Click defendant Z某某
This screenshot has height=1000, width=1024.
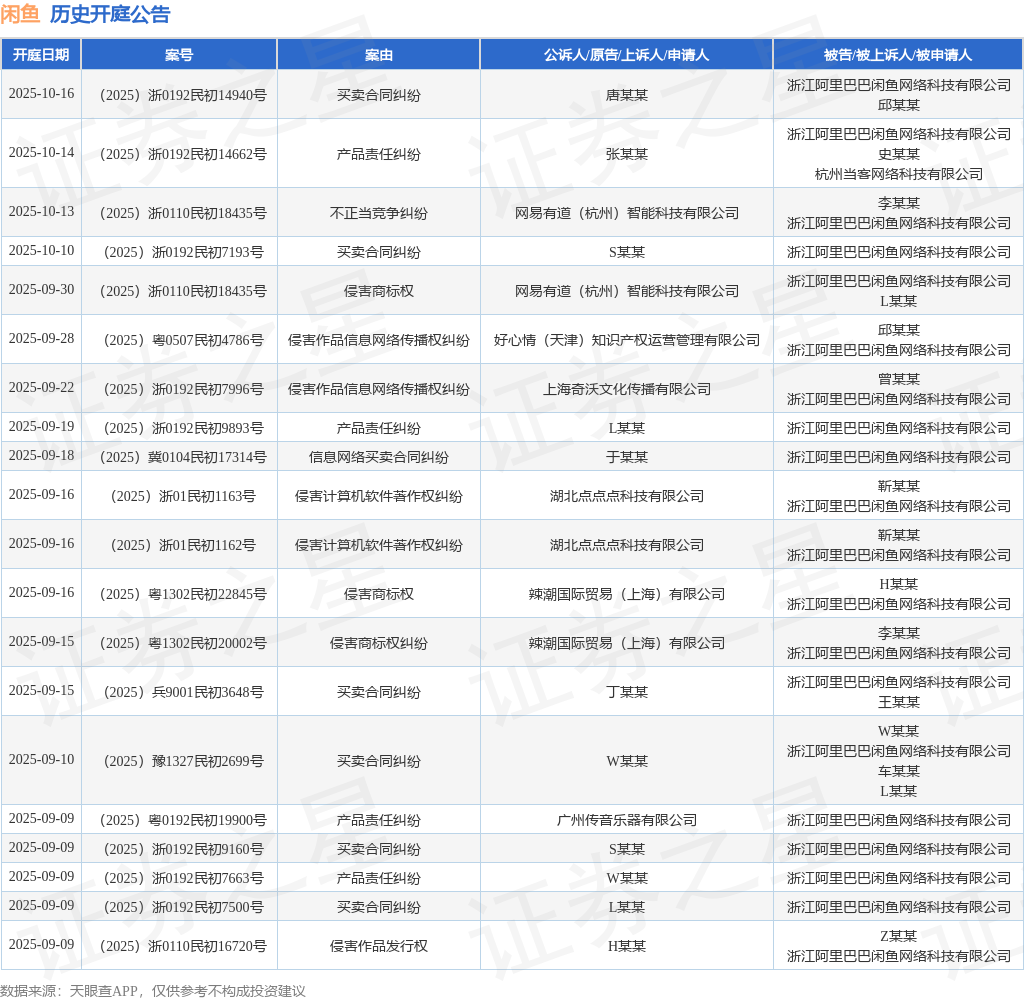pyautogui.click(x=899, y=937)
